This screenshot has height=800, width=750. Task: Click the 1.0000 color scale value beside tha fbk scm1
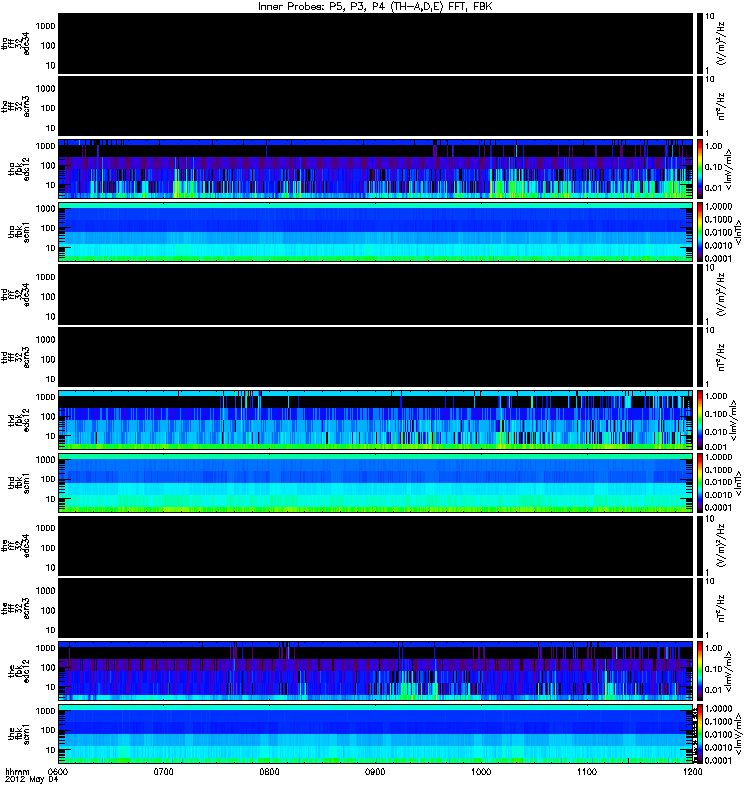coord(718,206)
